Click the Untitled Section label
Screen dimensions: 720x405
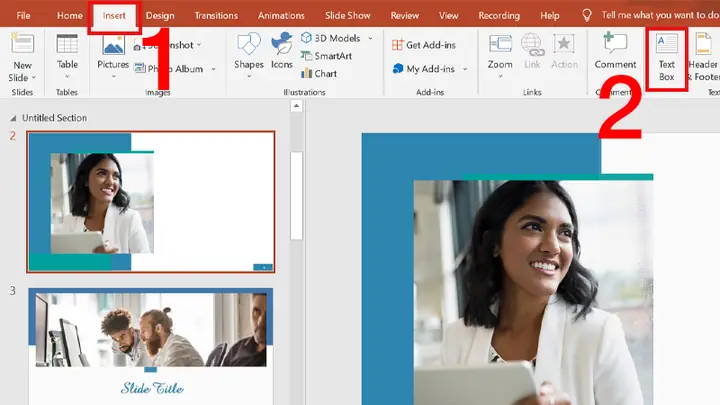[54, 118]
